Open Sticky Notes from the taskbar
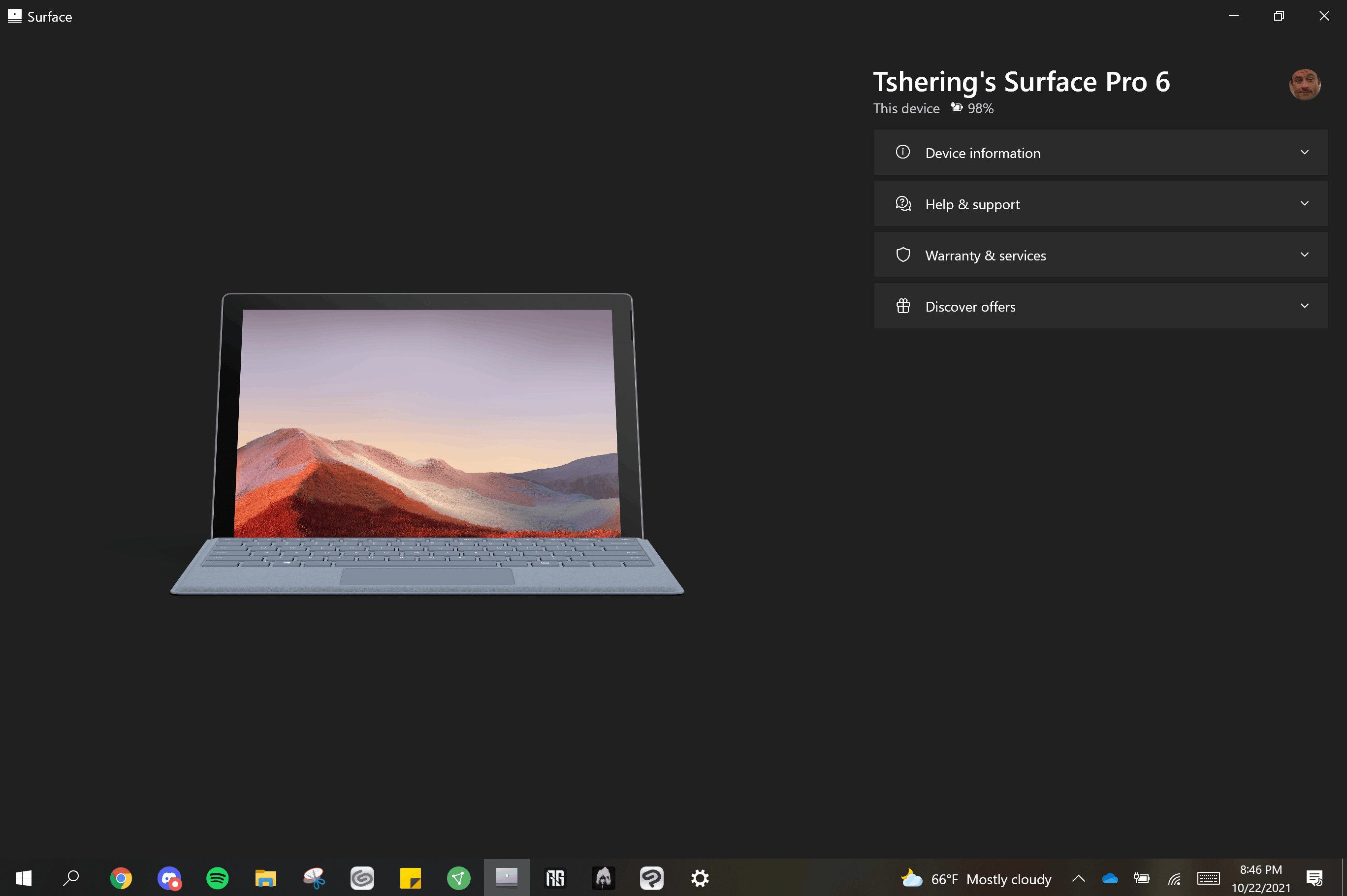Image resolution: width=1347 pixels, height=896 pixels. (410, 878)
